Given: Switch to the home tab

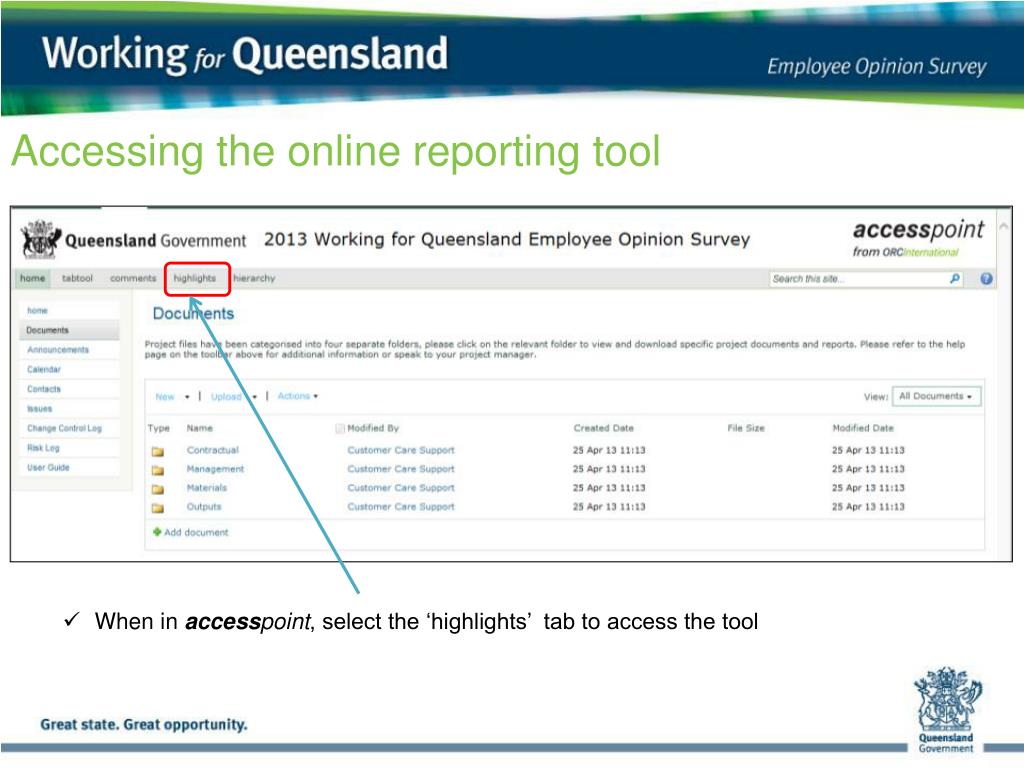Looking at the screenshot, I should coord(33,278).
